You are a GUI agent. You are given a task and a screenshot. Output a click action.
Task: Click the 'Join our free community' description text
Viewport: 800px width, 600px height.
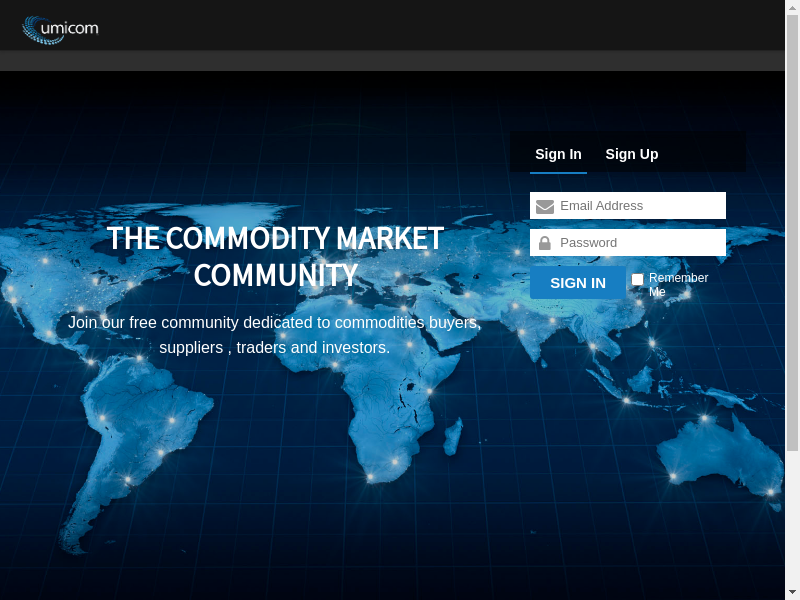[274, 335]
